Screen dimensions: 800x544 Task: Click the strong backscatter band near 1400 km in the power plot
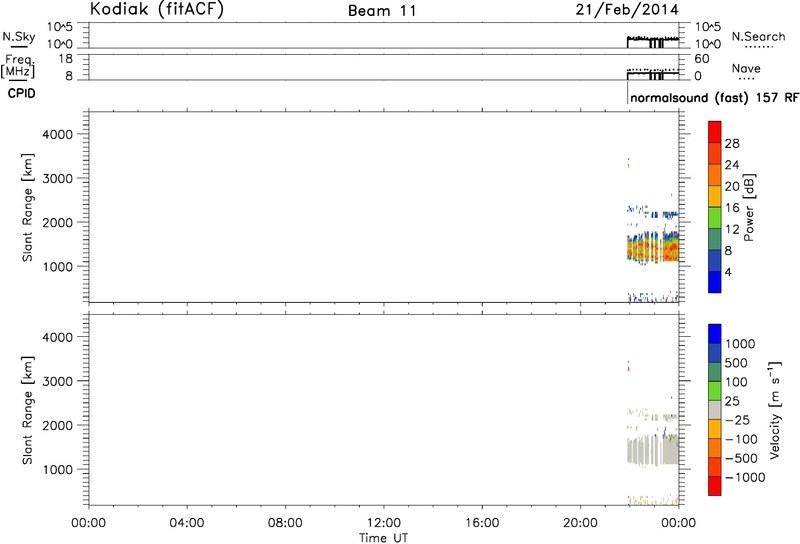[x=653, y=249]
